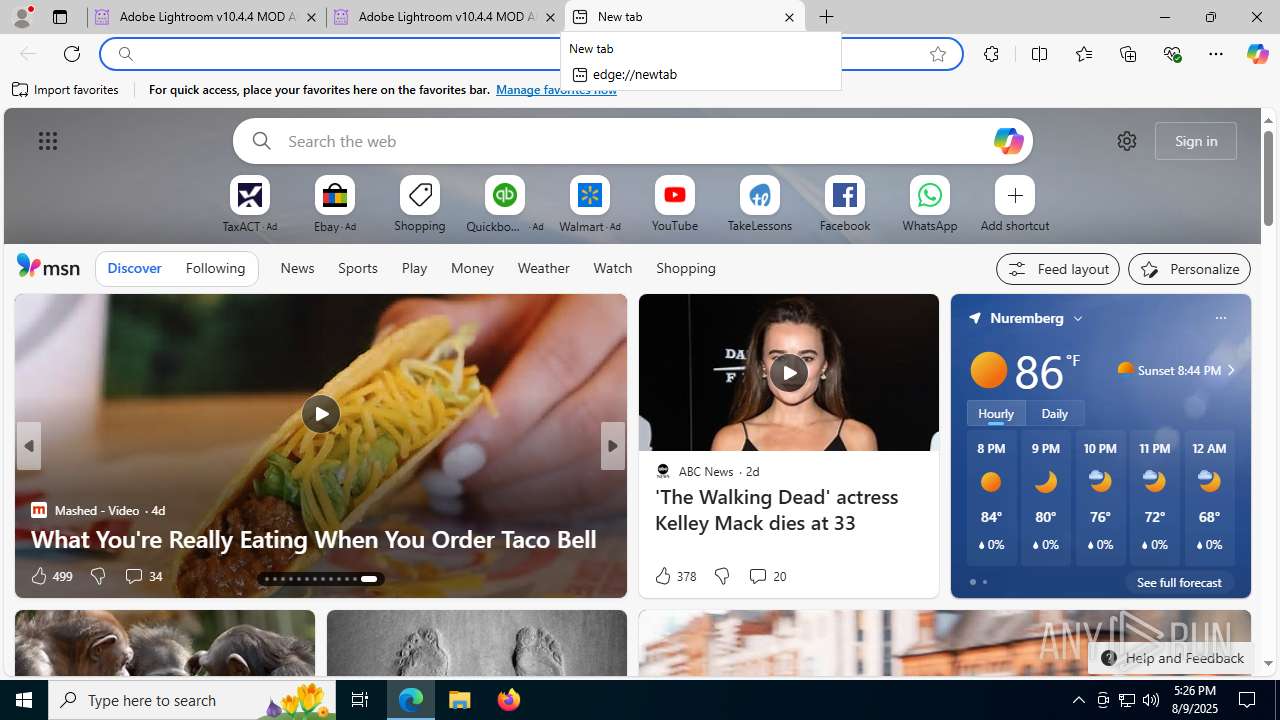Open See full forecast link

(x=1179, y=582)
